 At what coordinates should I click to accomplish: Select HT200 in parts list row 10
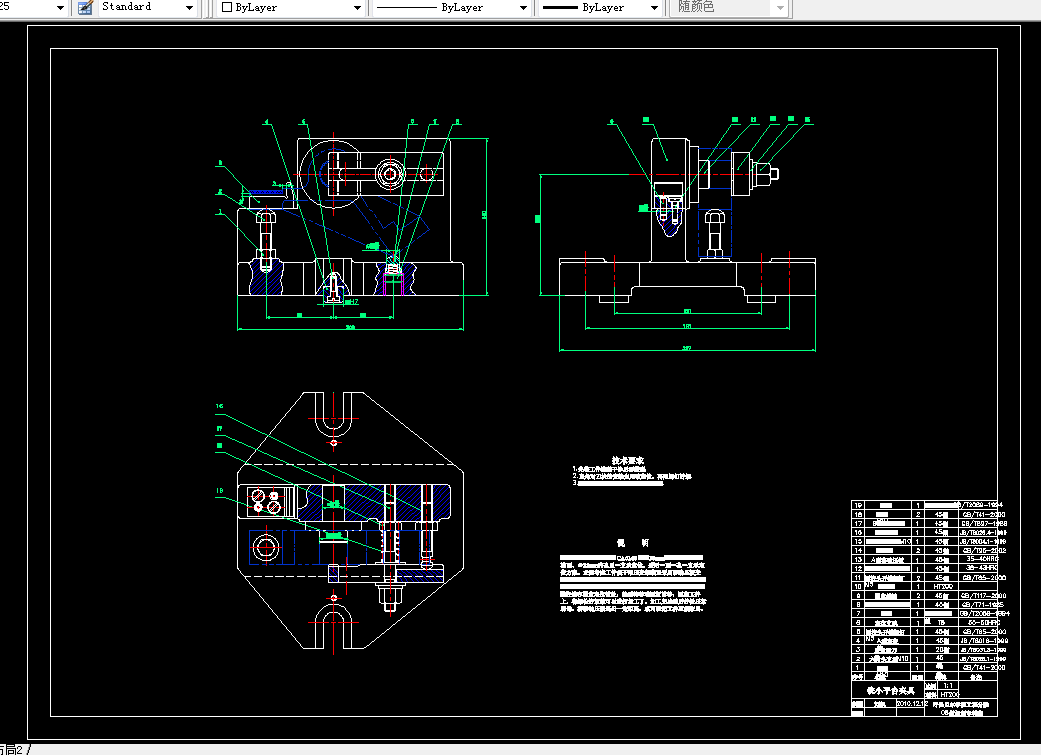click(x=943, y=586)
